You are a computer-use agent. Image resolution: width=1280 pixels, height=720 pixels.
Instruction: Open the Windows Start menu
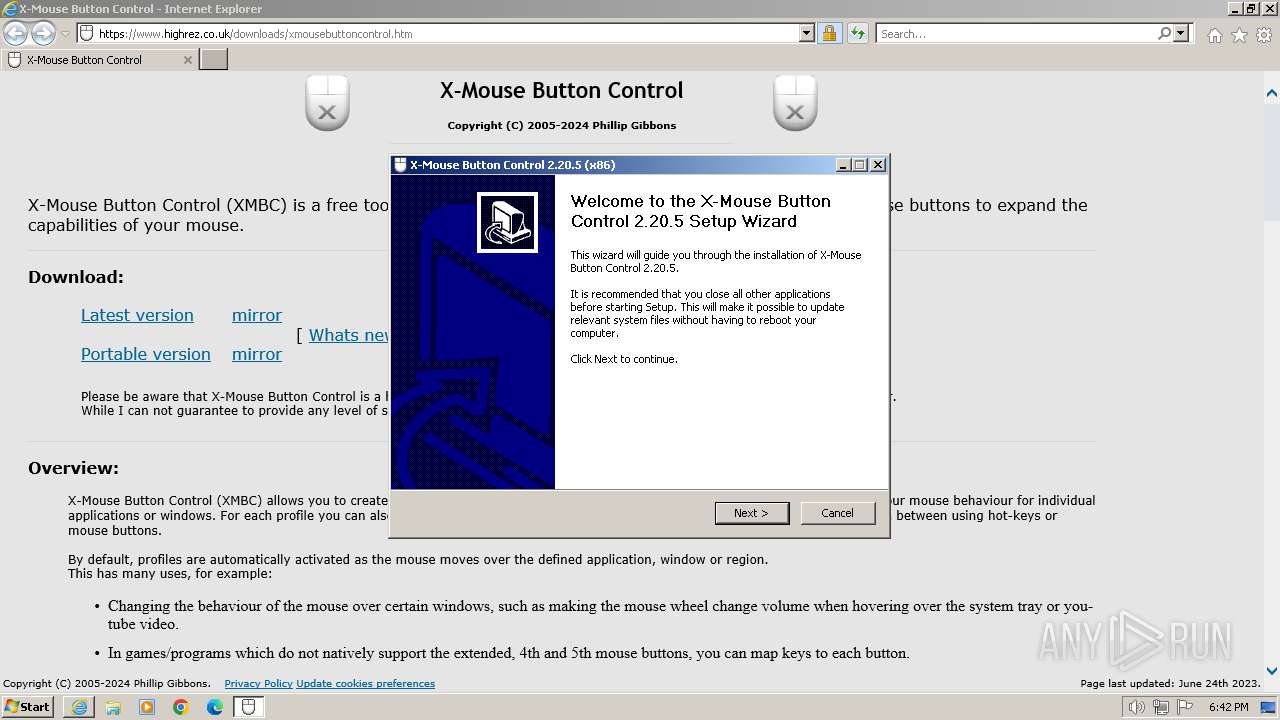pyautogui.click(x=28, y=707)
